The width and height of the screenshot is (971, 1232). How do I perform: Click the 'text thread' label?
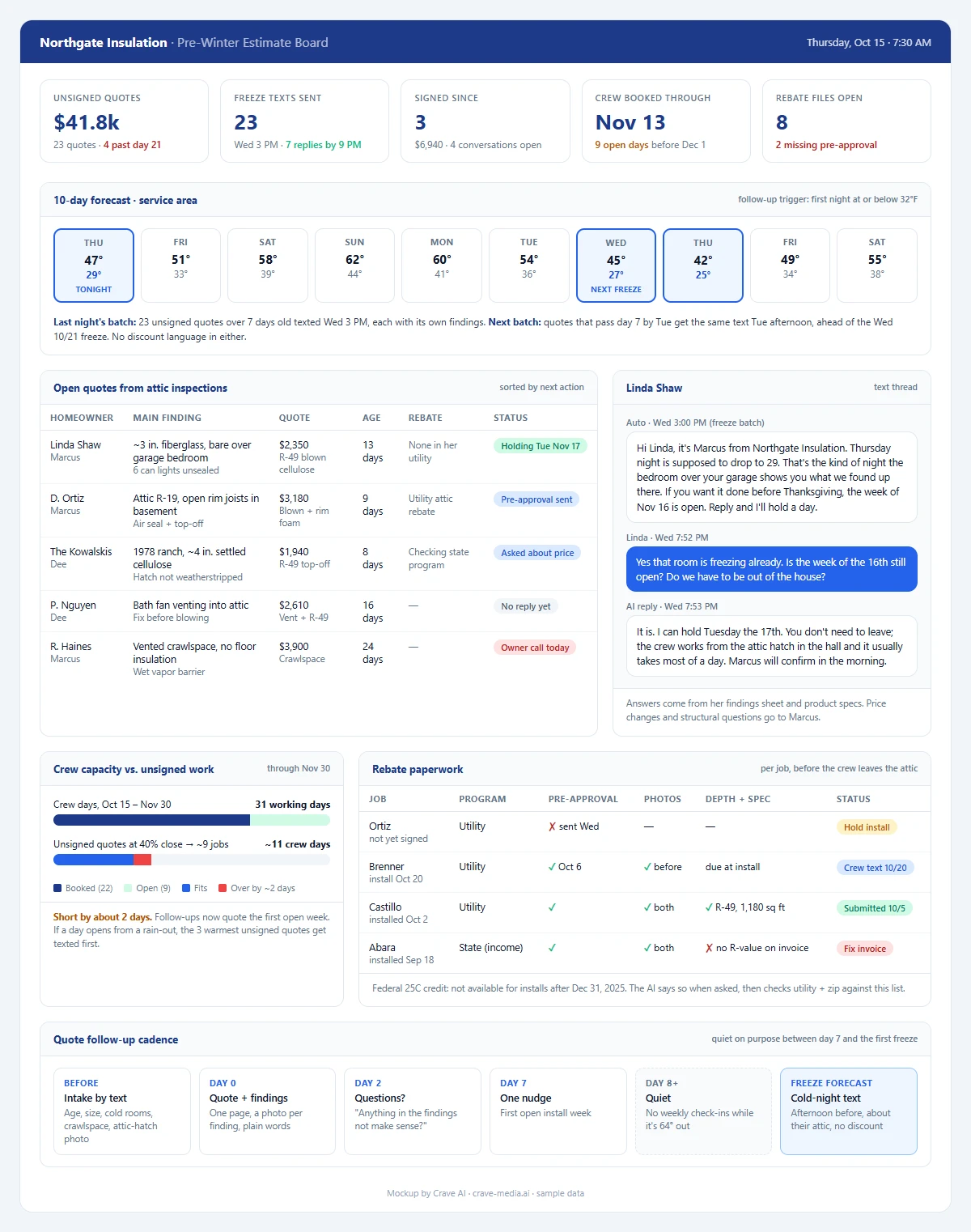(896, 387)
